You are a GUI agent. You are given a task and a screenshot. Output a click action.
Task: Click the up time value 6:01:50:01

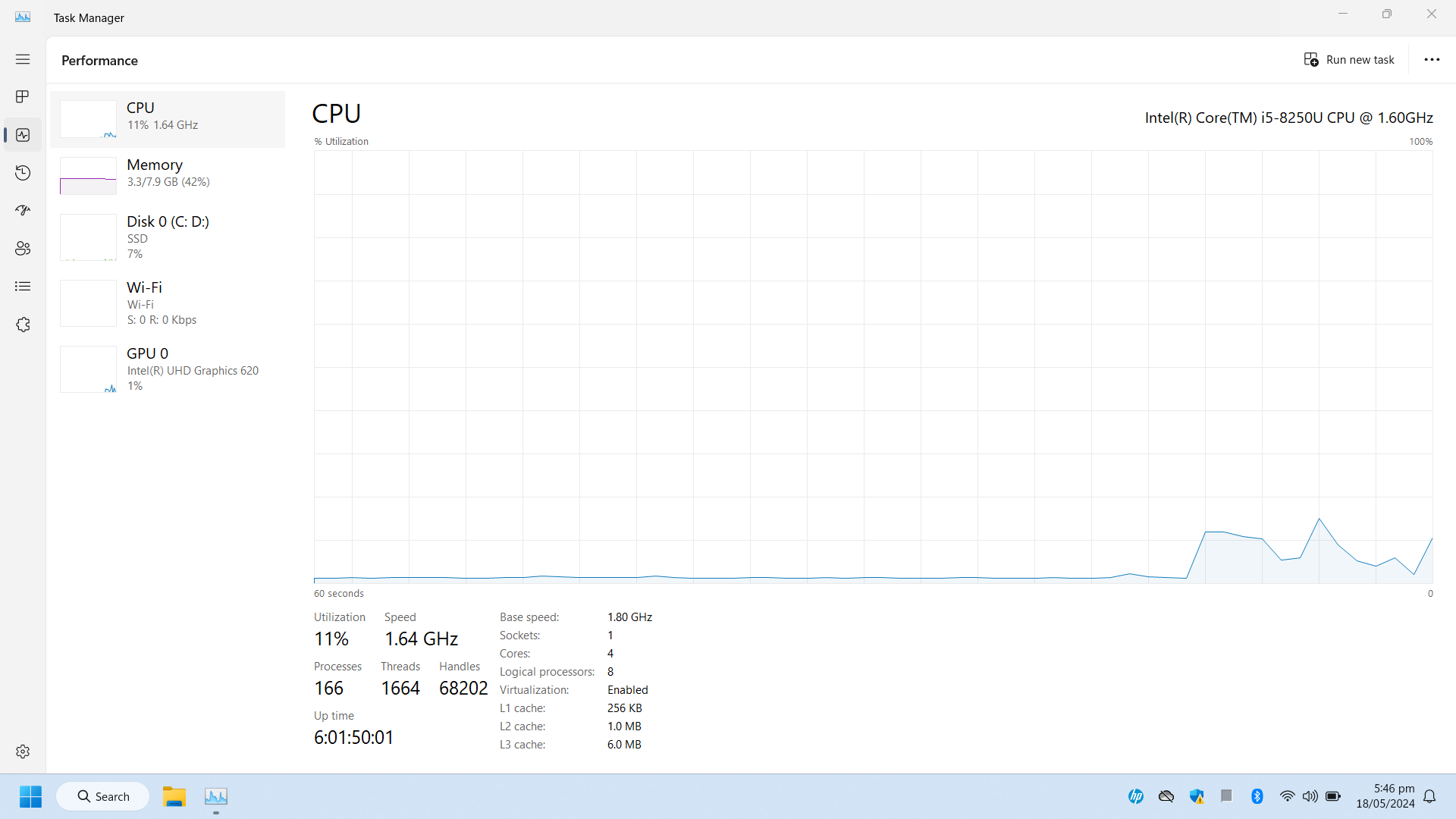[x=353, y=738]
